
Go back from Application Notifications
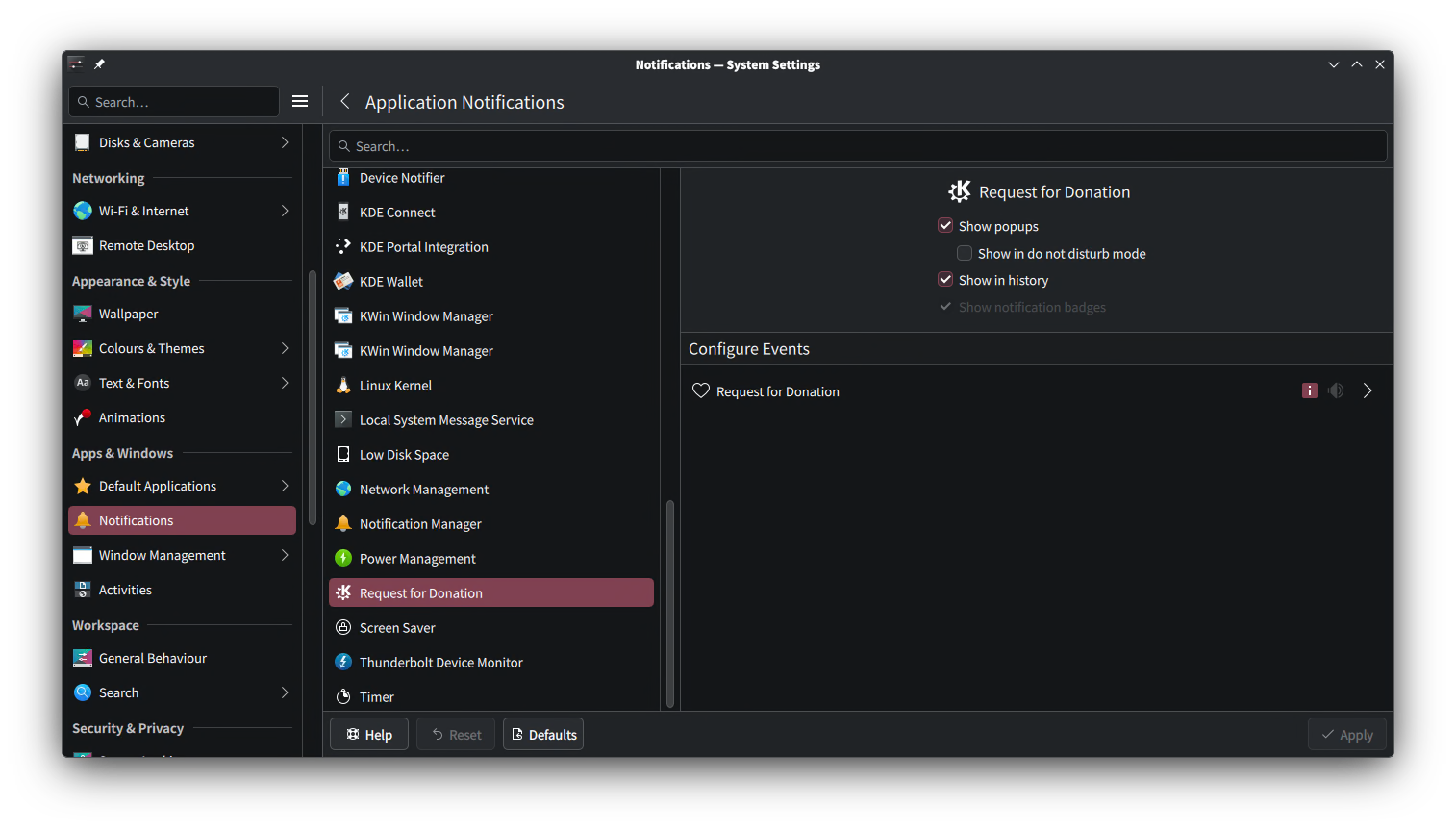tap(345, 101)
